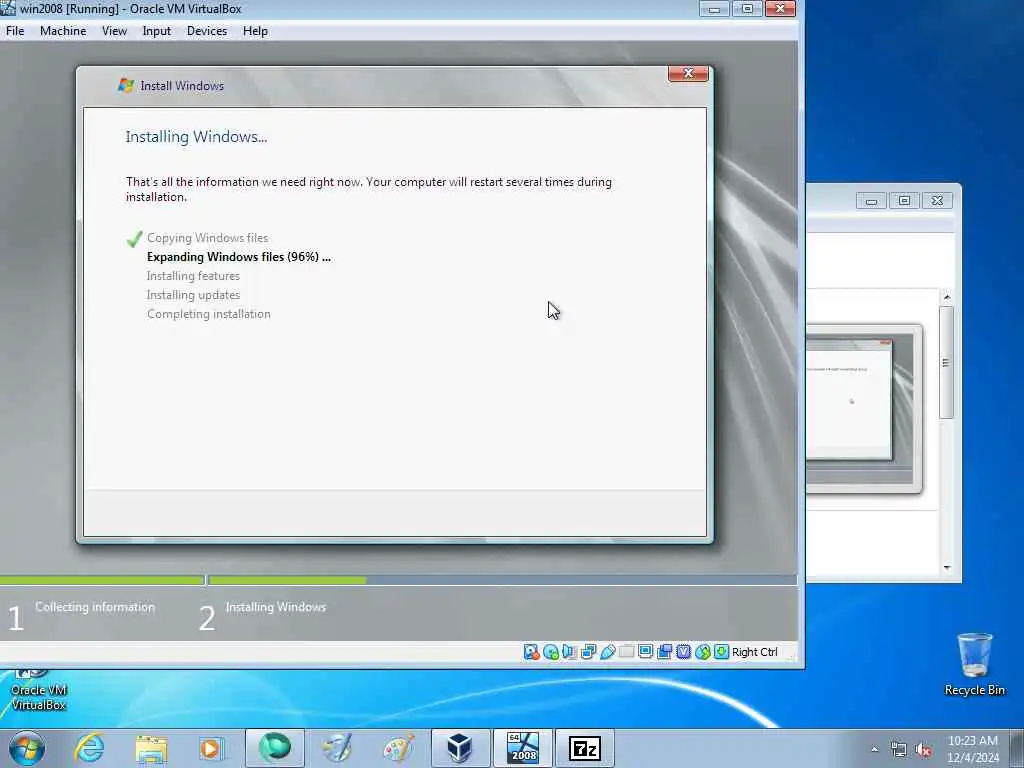Open the View menu
Image resolution: width=1024 pixels, height=768 pixels.
coord(114,31)
